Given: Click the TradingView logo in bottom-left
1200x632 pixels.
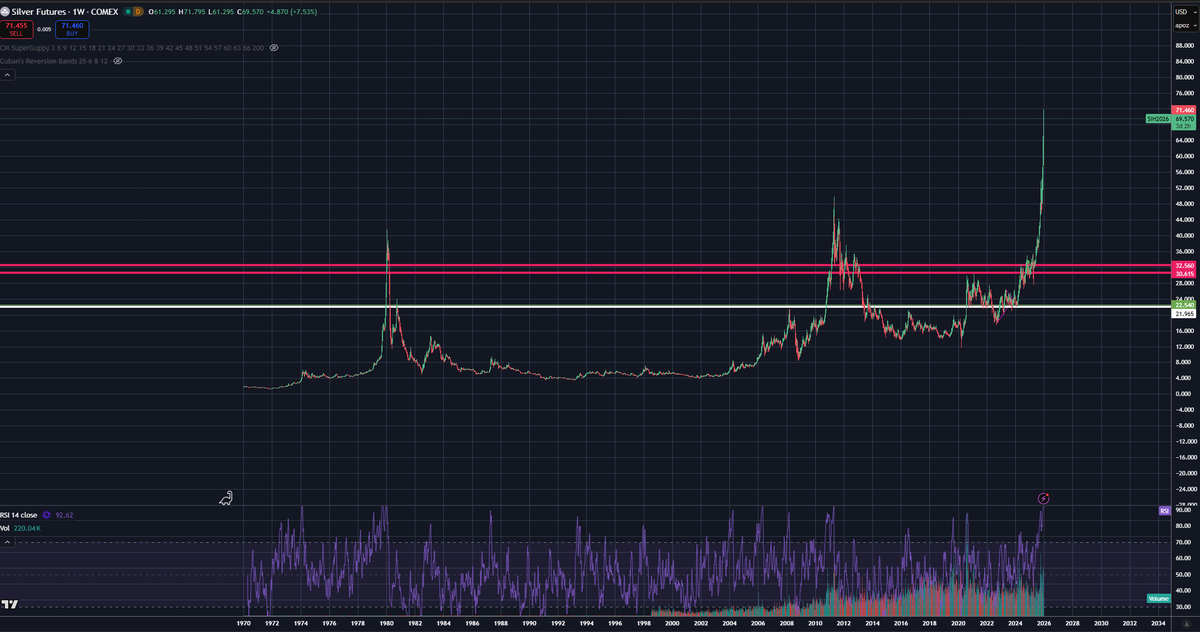Looking at the screenshot, I should tap(10, 604).
